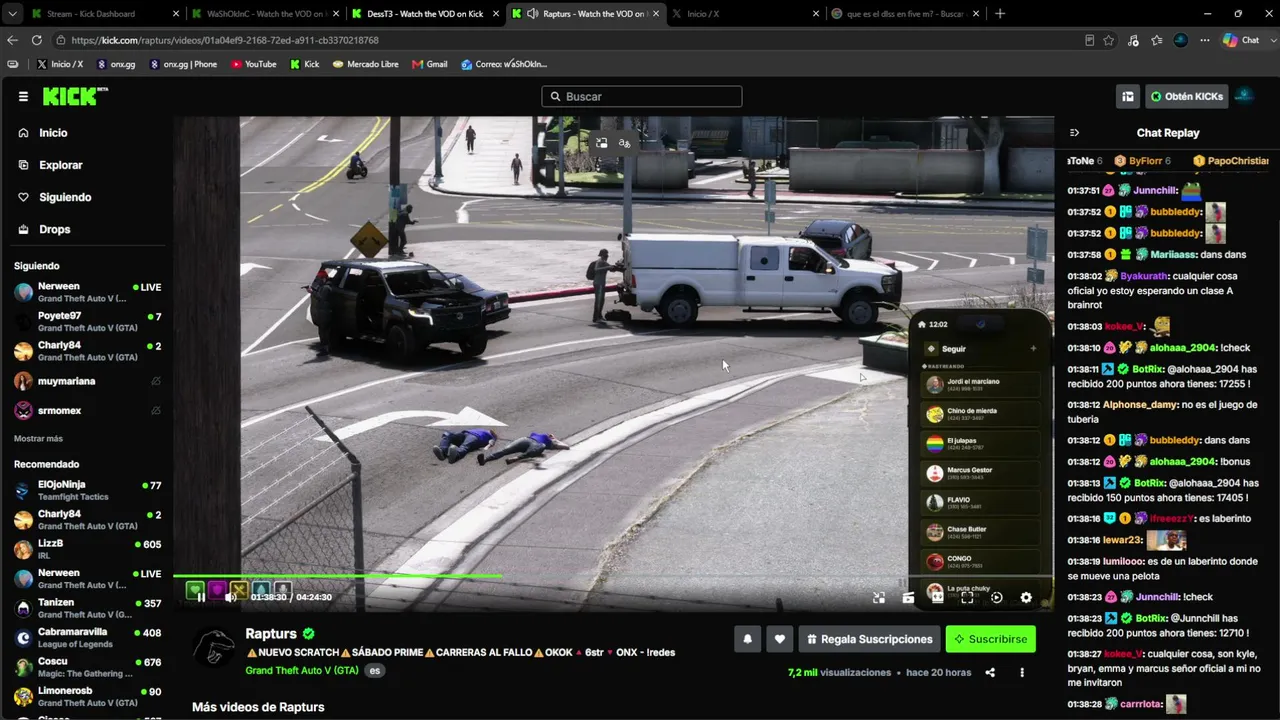Open browser settings and more menu

[x=1205, y=40]
